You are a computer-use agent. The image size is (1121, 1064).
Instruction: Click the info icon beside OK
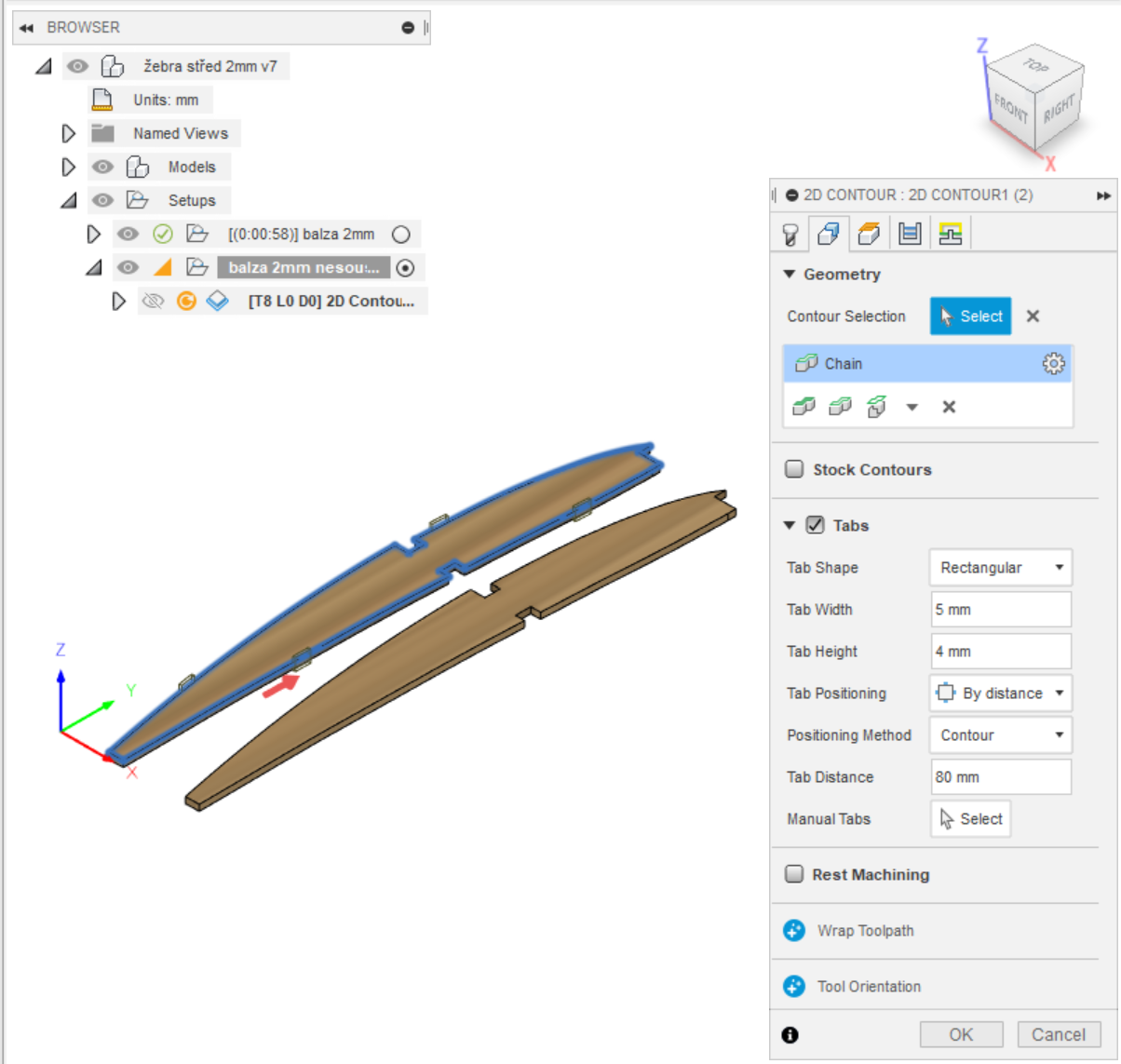click(790, 1035)
